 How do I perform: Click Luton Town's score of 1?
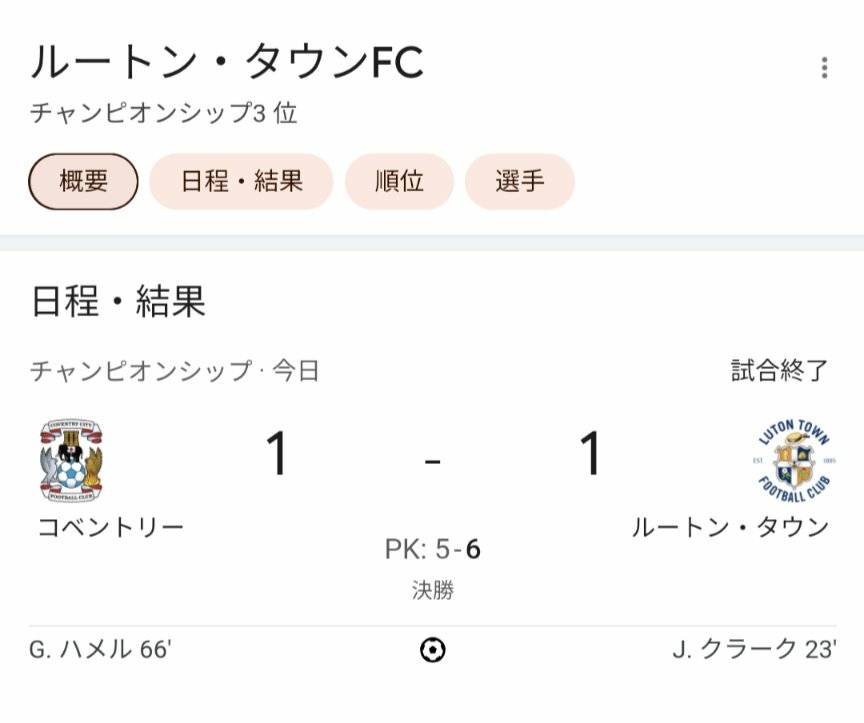pyautogui.click(x=590, y=453)
